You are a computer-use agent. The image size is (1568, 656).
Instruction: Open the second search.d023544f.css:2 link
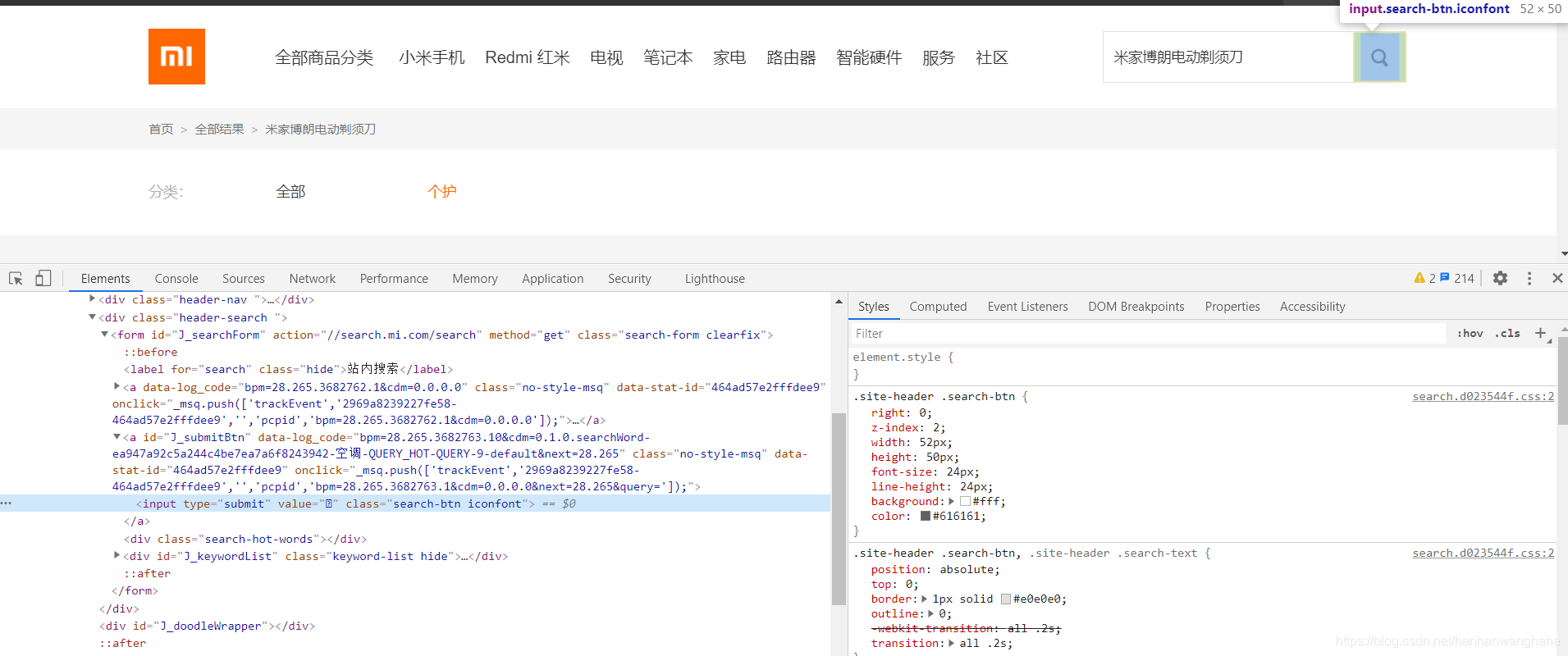(x=1483, y=553)
